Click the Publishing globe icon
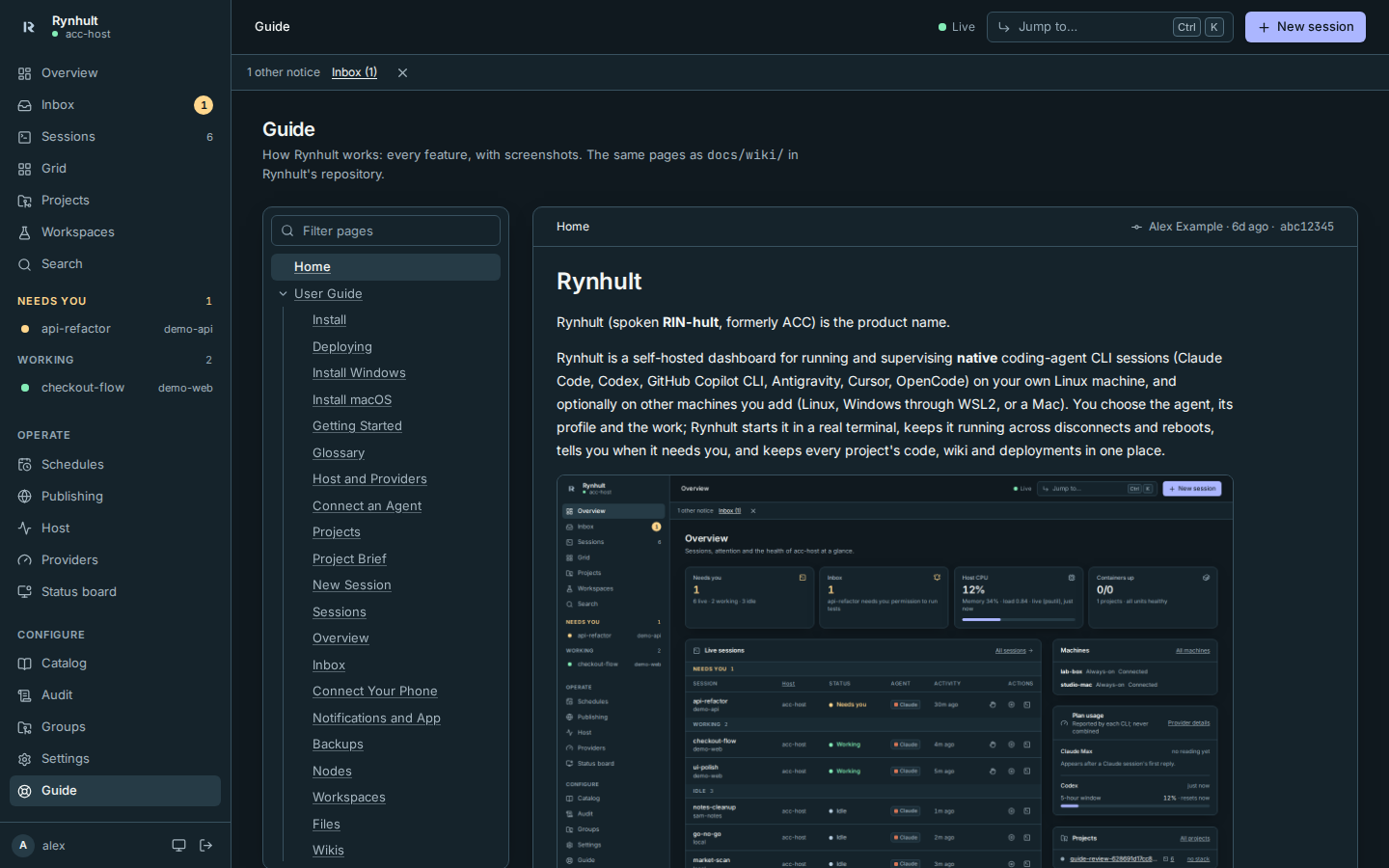The height and width of the screenshot is (868, 1389). [x=24, y=497]
